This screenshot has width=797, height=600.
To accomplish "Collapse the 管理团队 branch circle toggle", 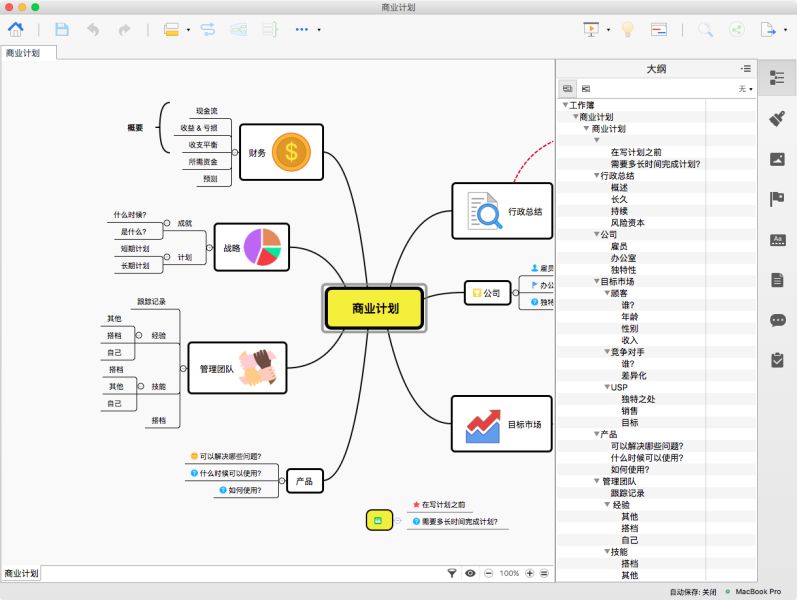I will point(183,368).
